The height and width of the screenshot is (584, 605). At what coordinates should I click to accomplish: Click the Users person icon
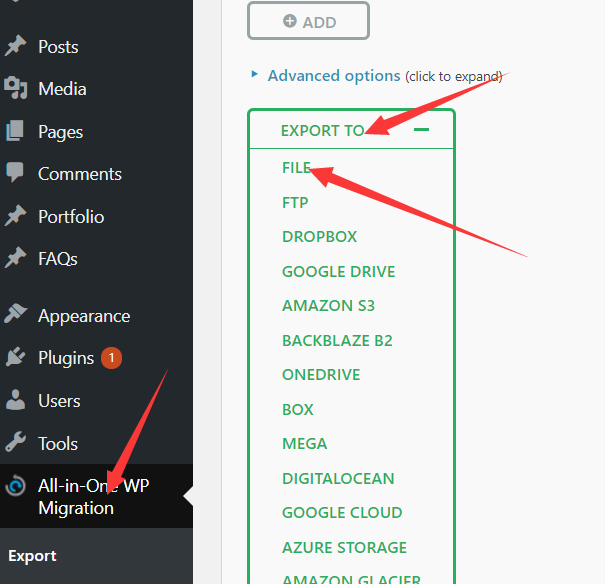pyautogui.click(x=16, y=401)
